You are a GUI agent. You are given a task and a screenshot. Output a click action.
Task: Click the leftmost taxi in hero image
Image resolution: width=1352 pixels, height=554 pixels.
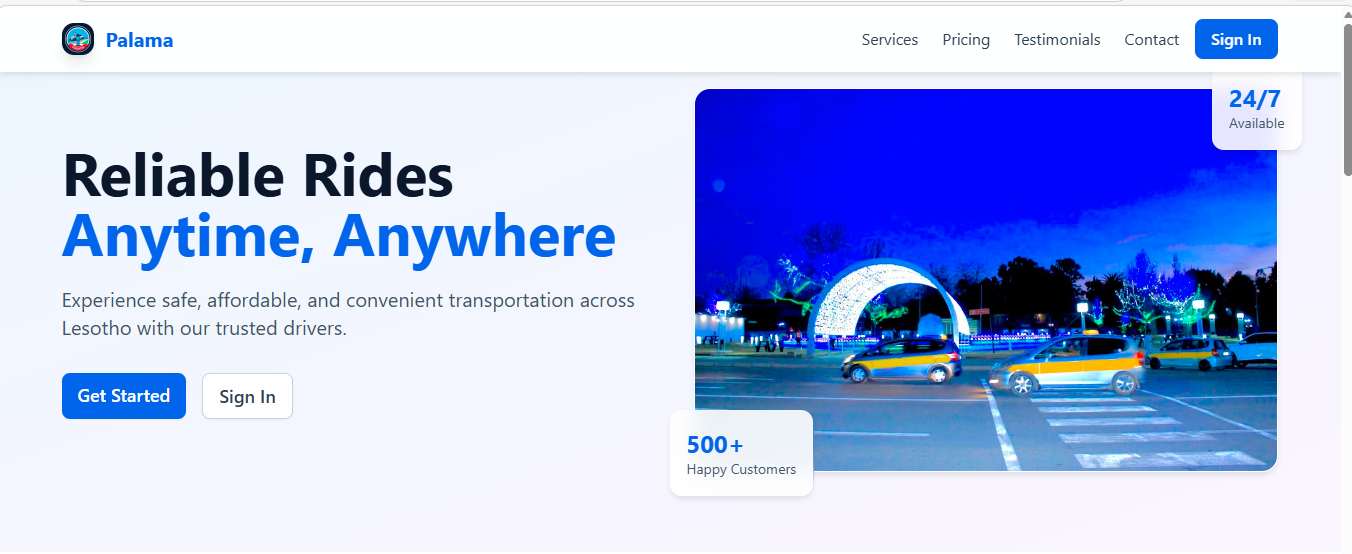click(900, 360)
